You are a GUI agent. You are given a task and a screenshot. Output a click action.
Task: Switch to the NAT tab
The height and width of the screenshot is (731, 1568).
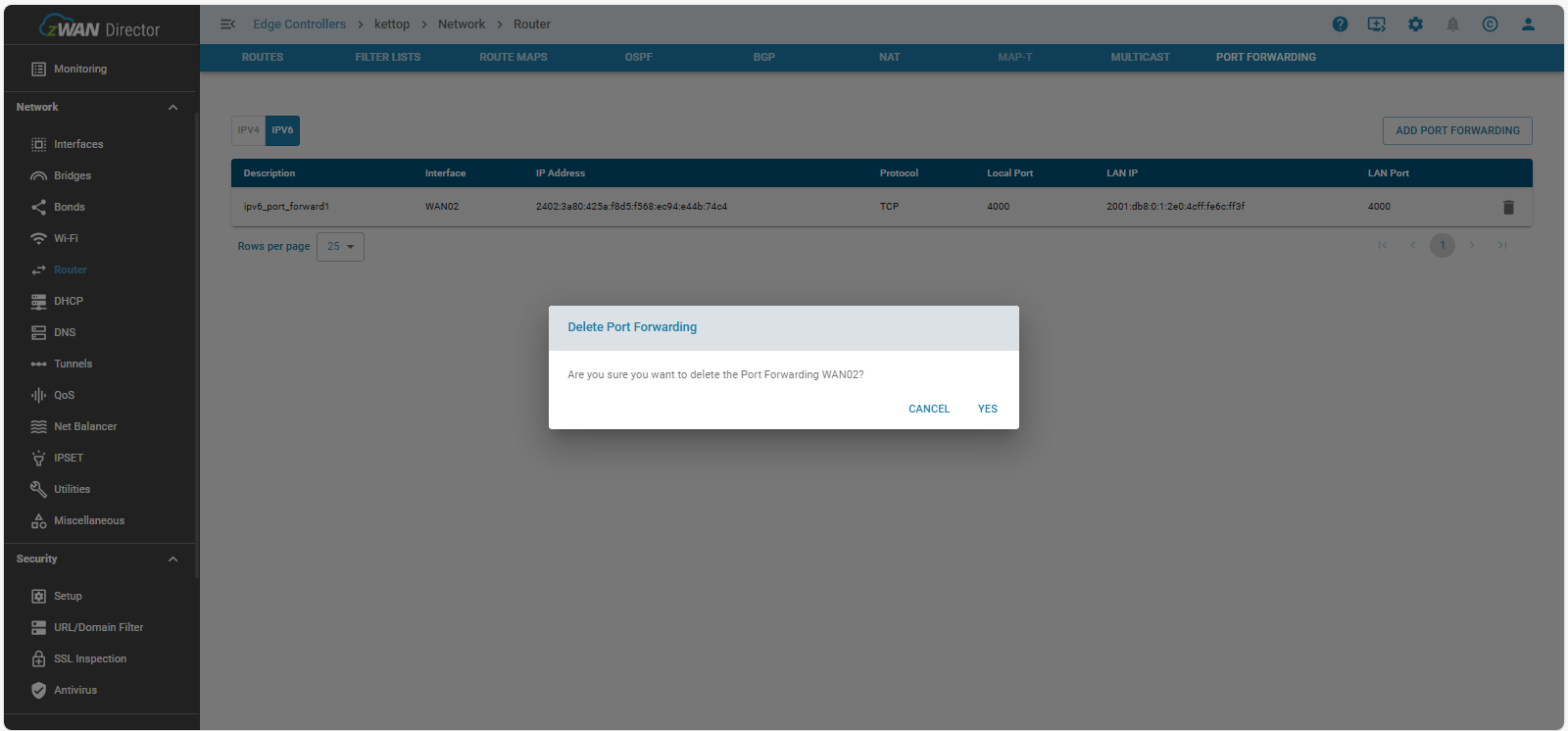[889, 58]
